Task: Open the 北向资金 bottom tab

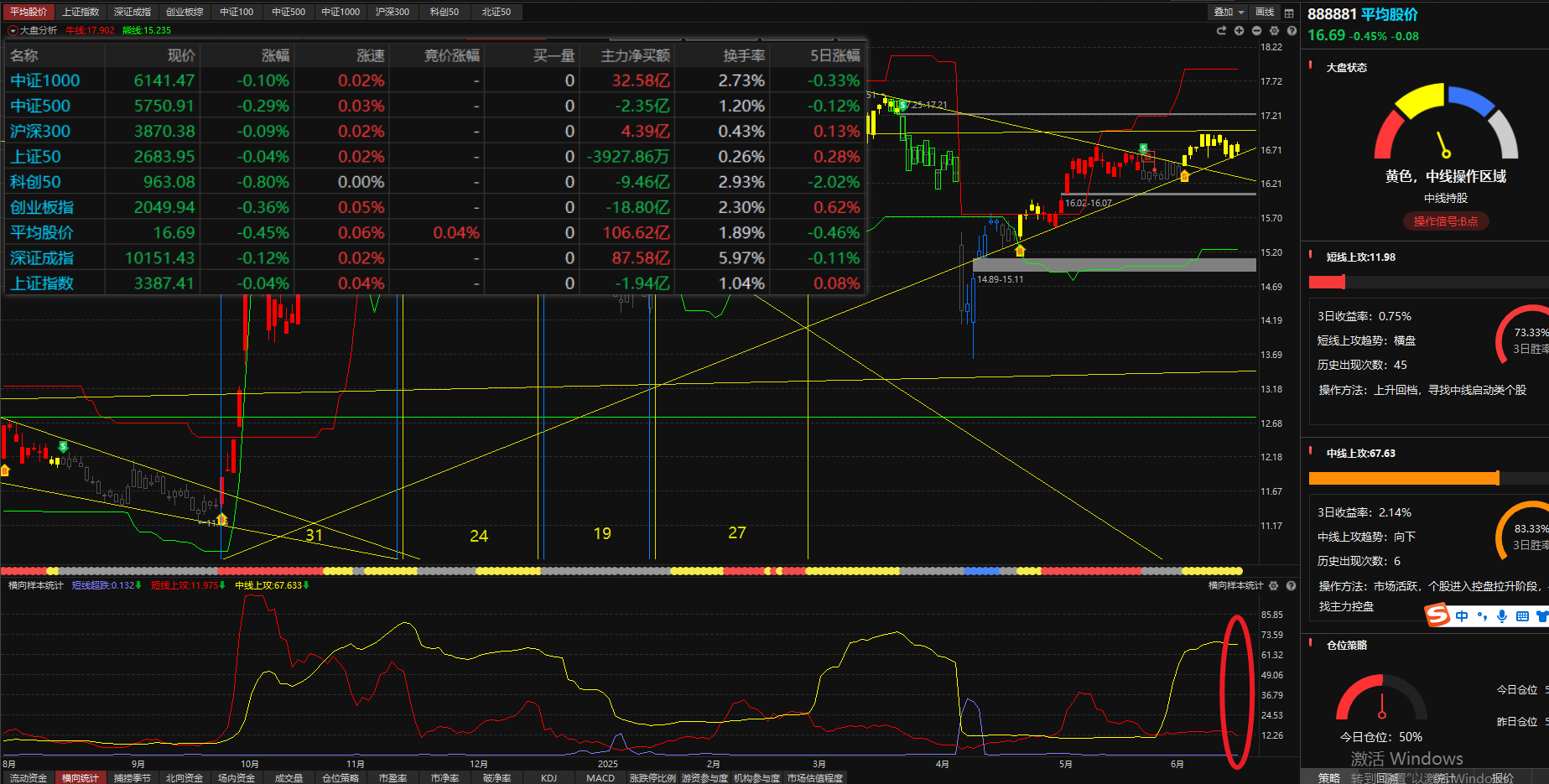Action: [185, 778]
